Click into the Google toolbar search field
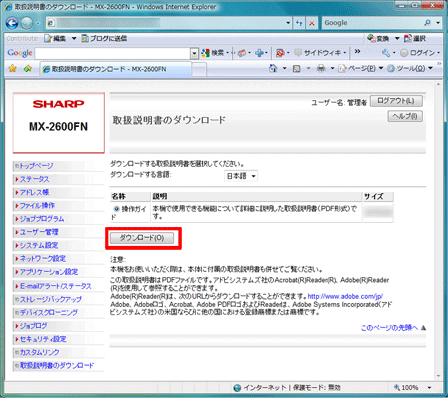 click(113, 53)
